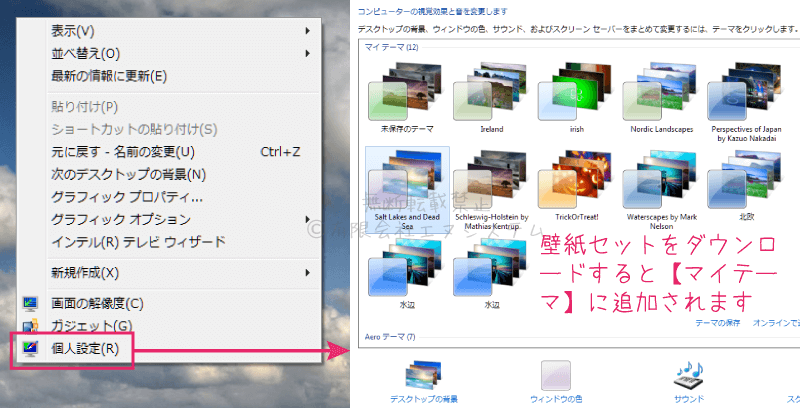Choose 個人設定(R) menu item
The height and width of the screenshot is (408, 800).
coord(168,349)
